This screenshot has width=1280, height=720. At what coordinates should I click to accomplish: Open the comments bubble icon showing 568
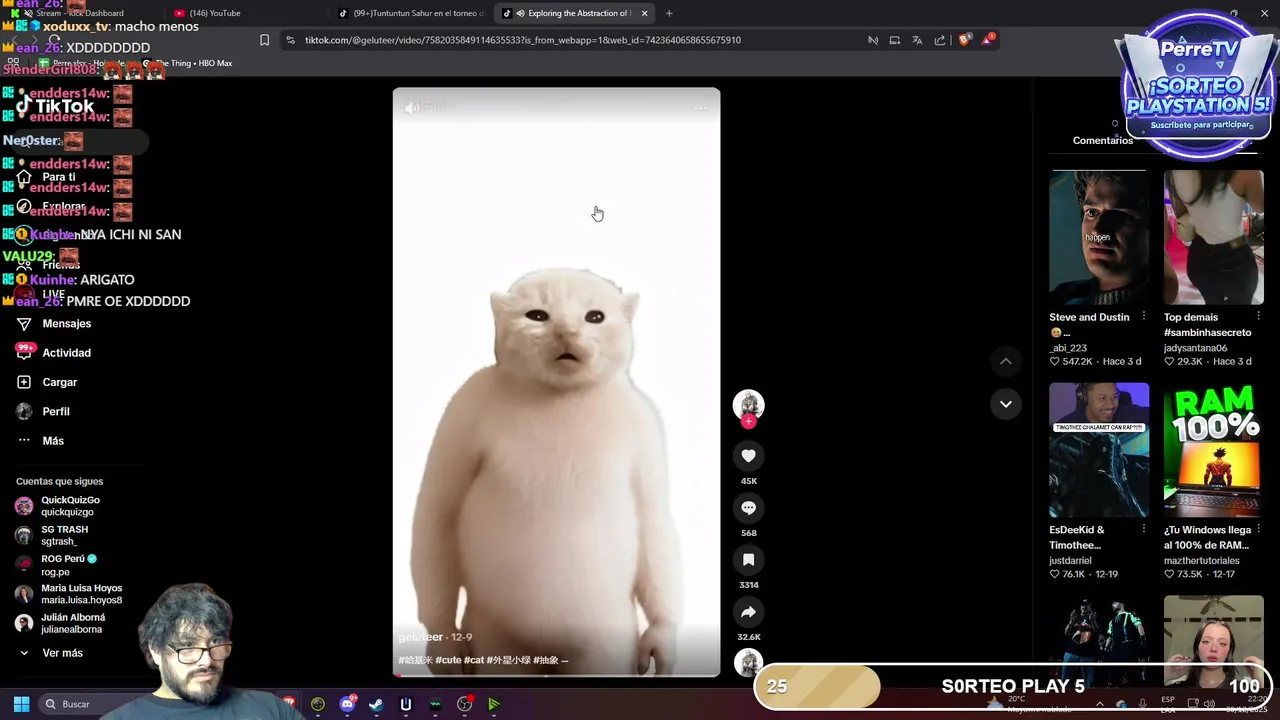tap(748, 508)
